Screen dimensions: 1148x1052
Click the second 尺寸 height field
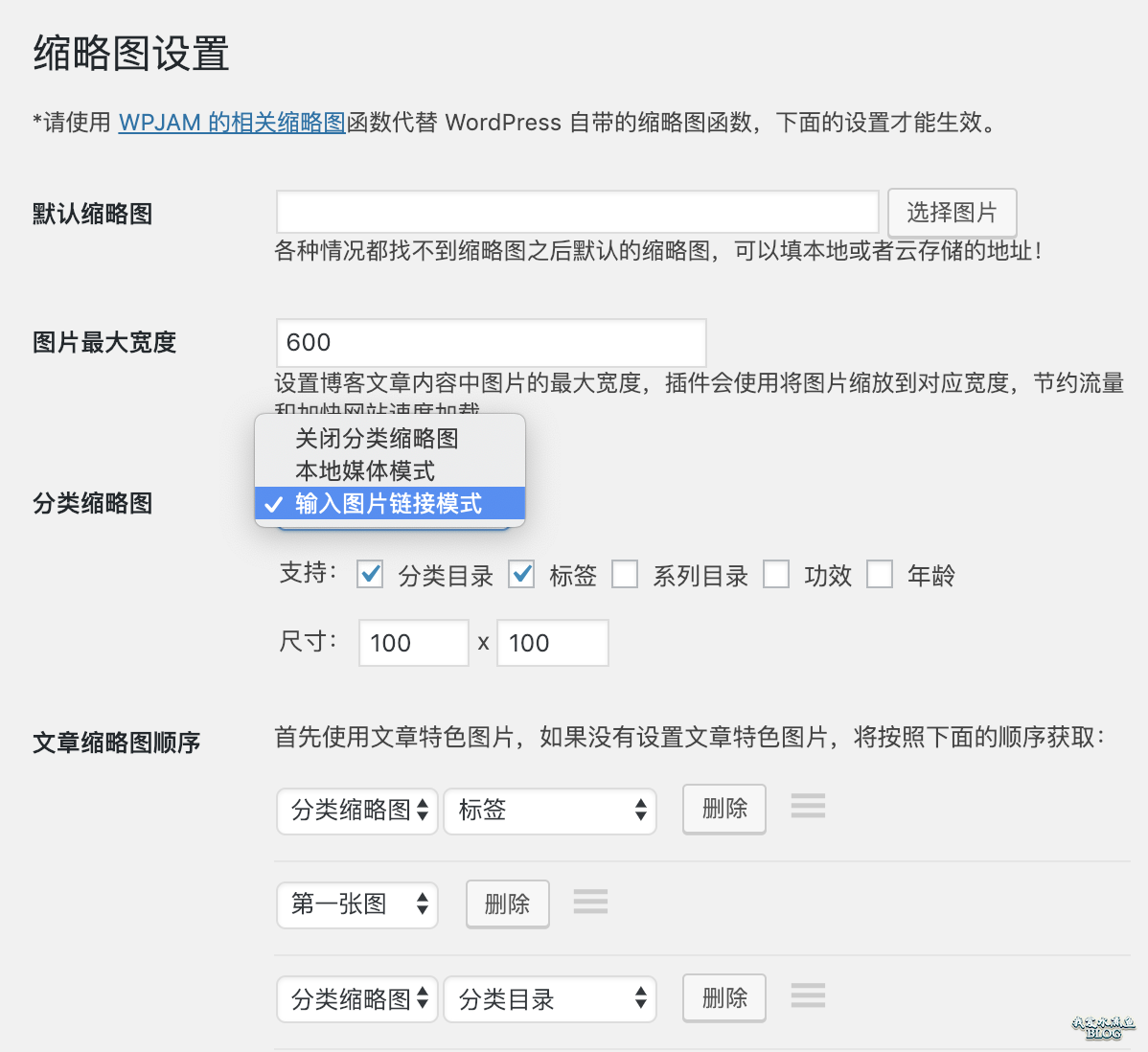(553, 643)
